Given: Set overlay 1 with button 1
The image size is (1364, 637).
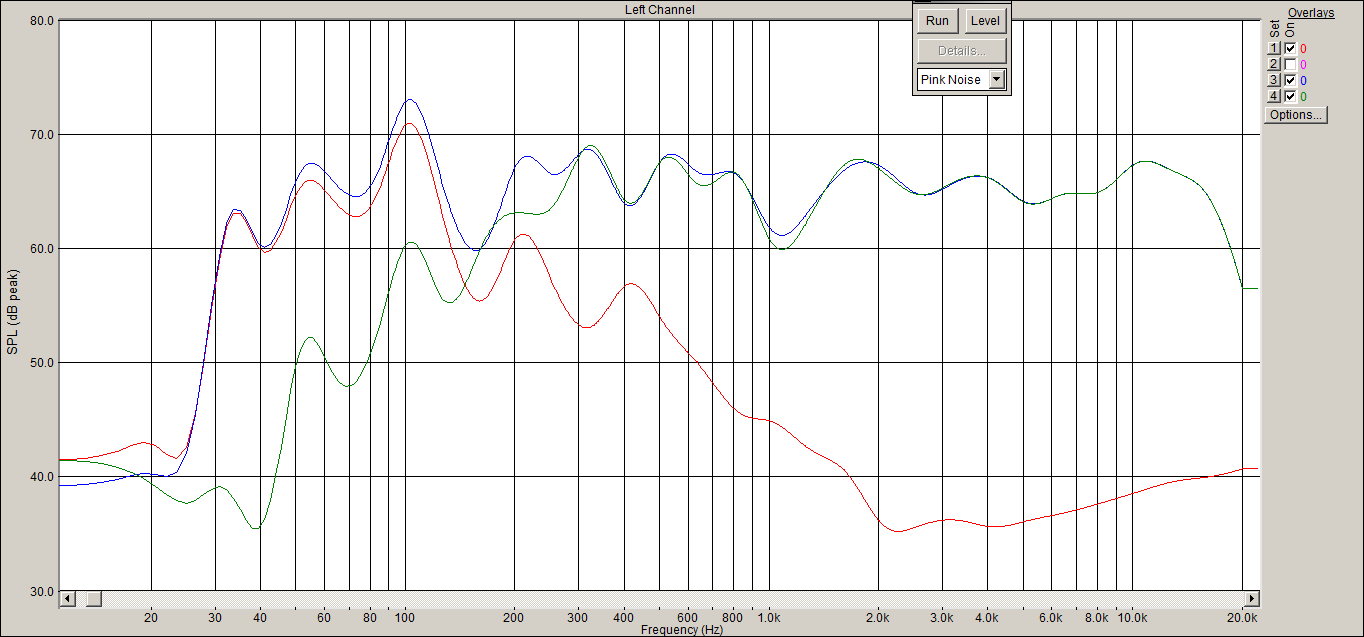Looking at the screenshot, I should [x=1273, y=48].
